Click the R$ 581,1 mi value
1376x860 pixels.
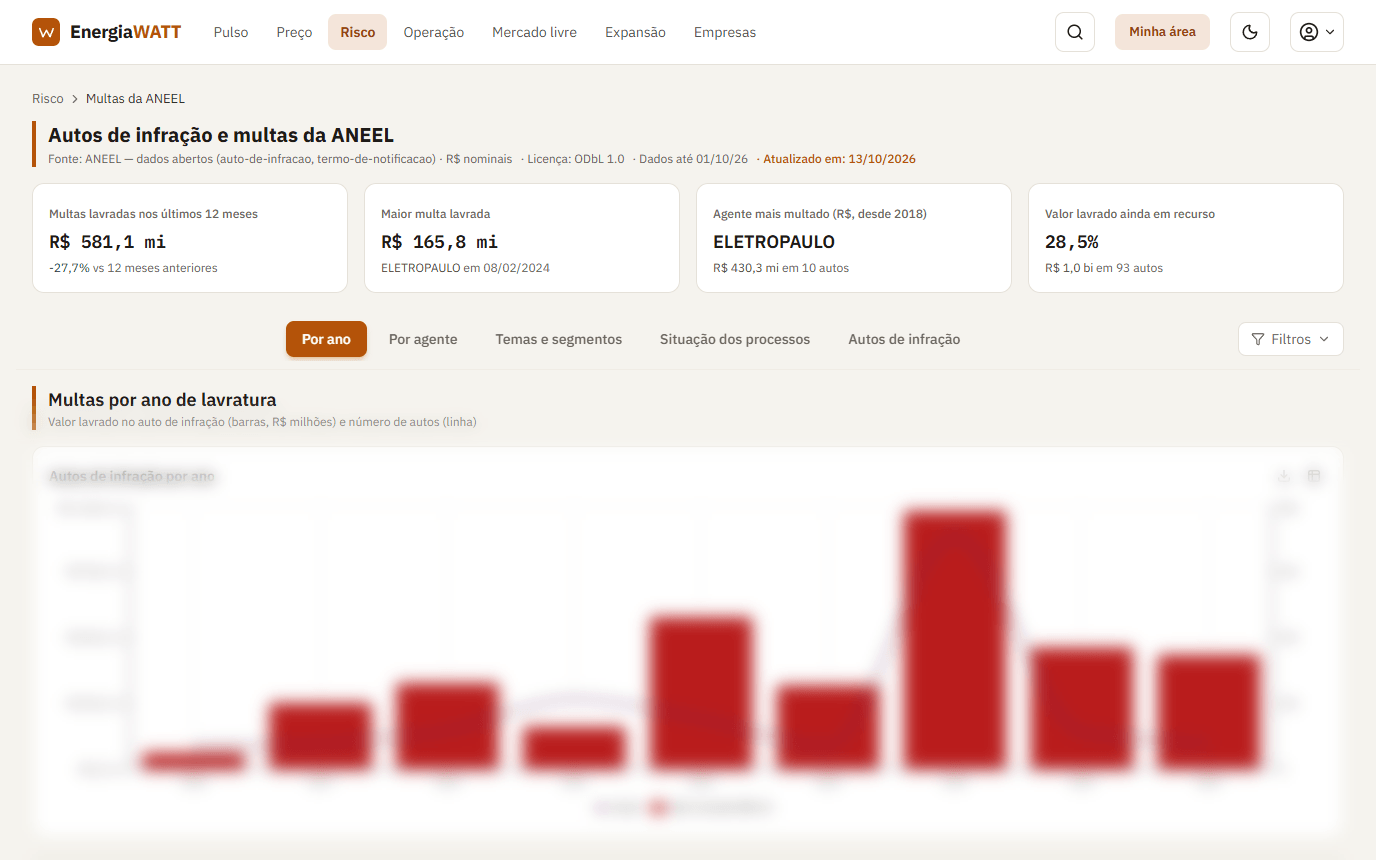107,241
